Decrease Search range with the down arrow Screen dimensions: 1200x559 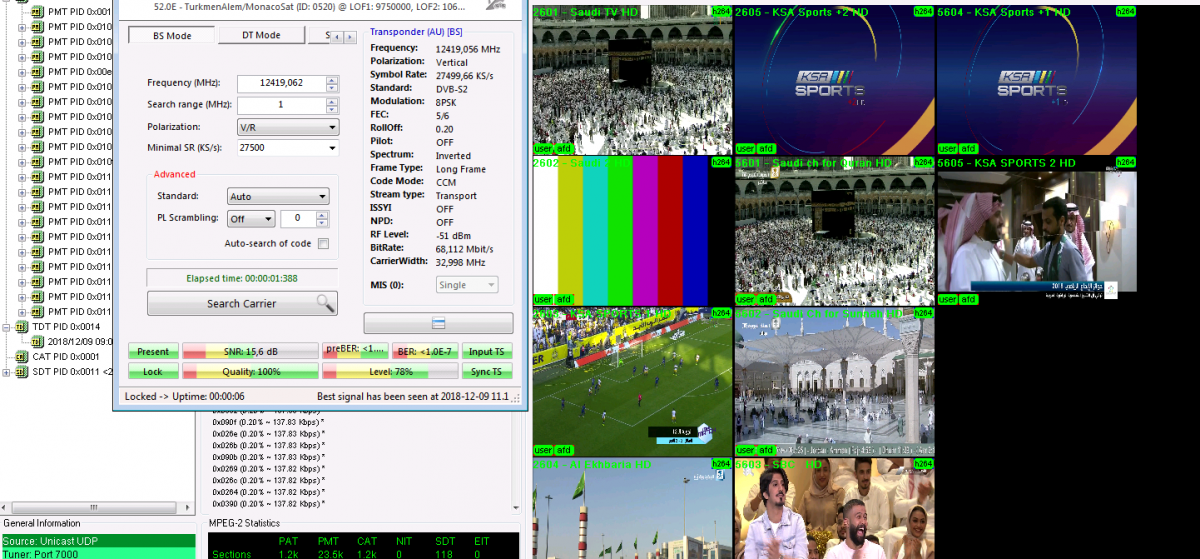(333, 109)
